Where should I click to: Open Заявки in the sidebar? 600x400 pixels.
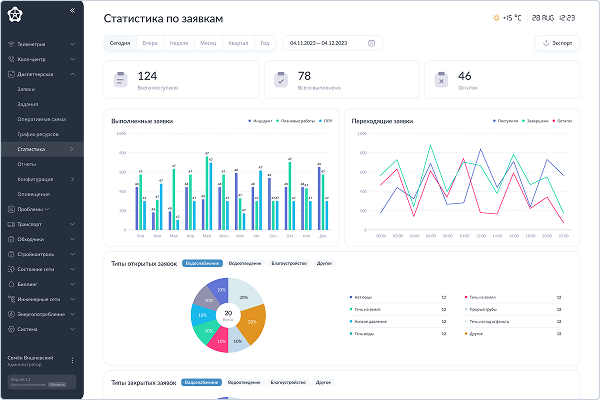26,89
